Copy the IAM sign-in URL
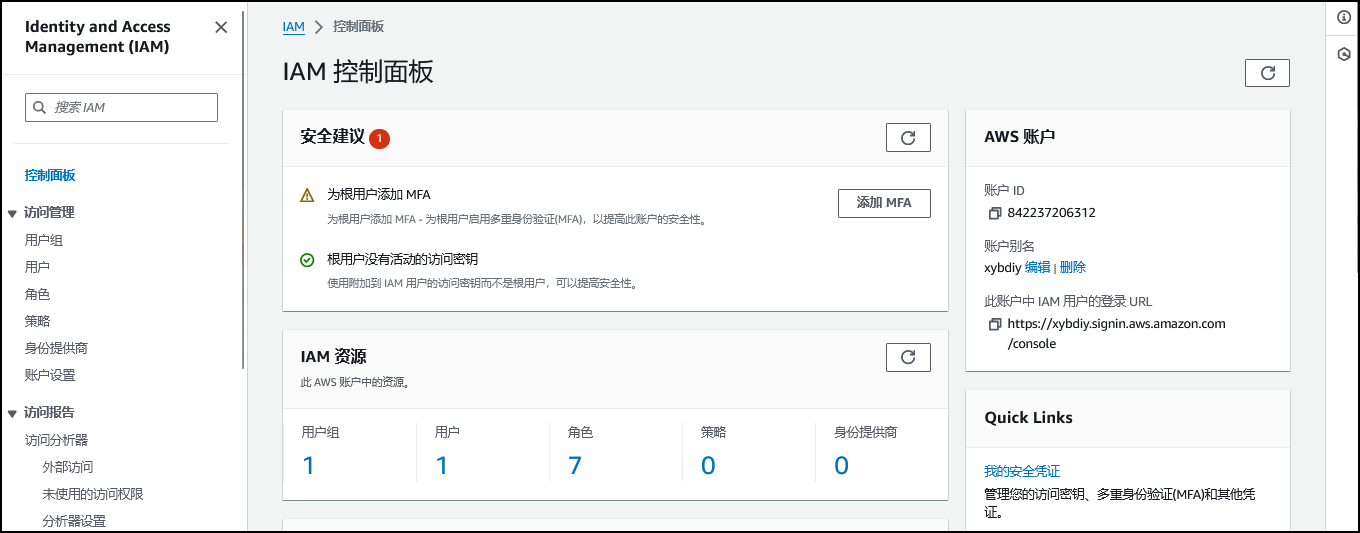The image size is (1360, 533). click(x=994, y=324)
